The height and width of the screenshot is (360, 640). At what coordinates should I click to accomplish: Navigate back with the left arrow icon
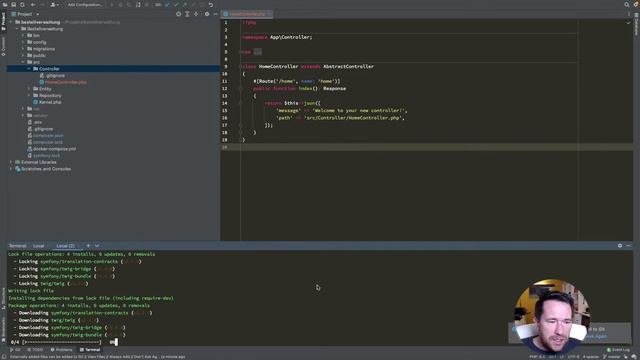tap(33, 4)
